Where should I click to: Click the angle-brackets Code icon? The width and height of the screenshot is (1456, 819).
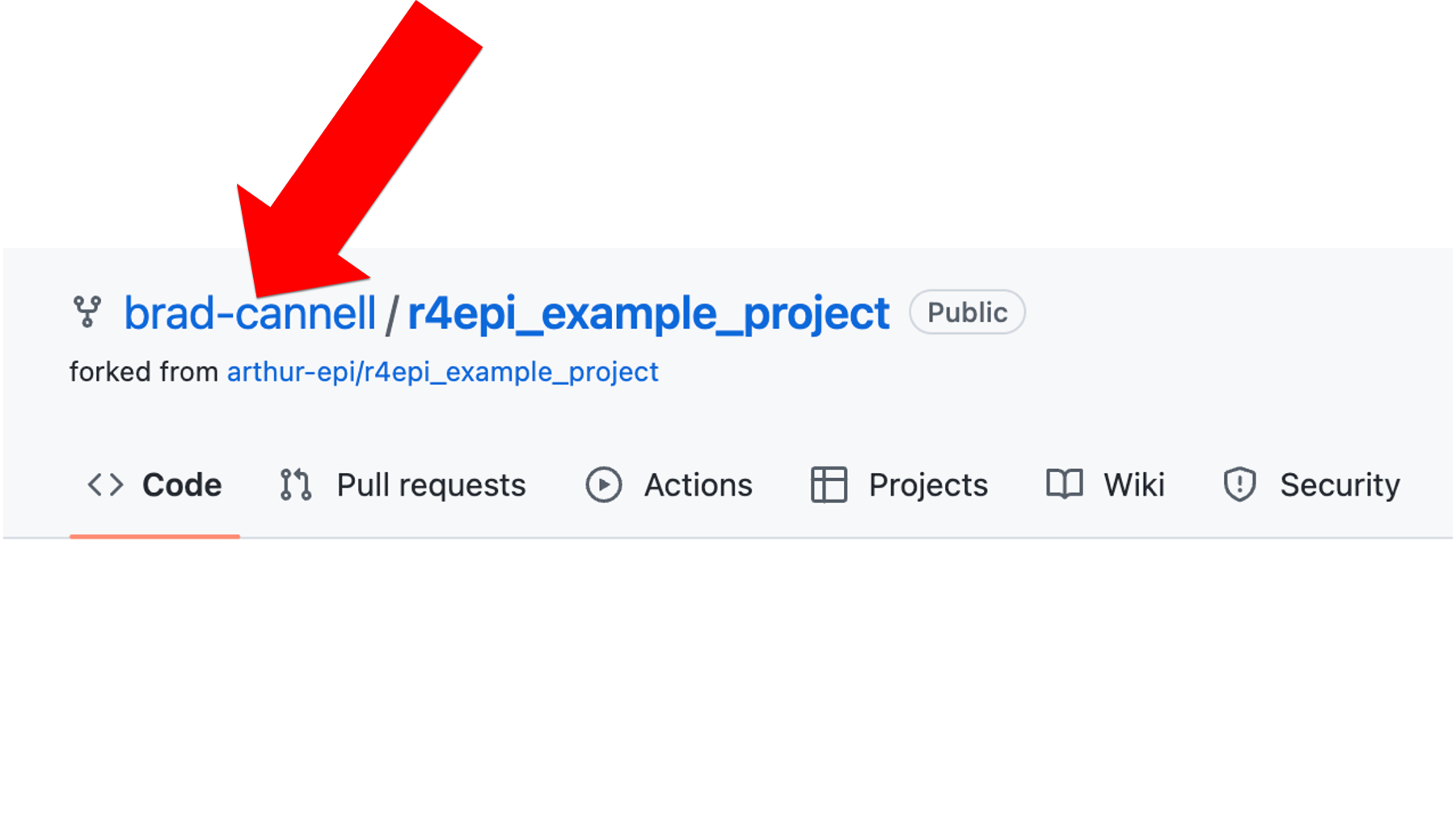106,485
